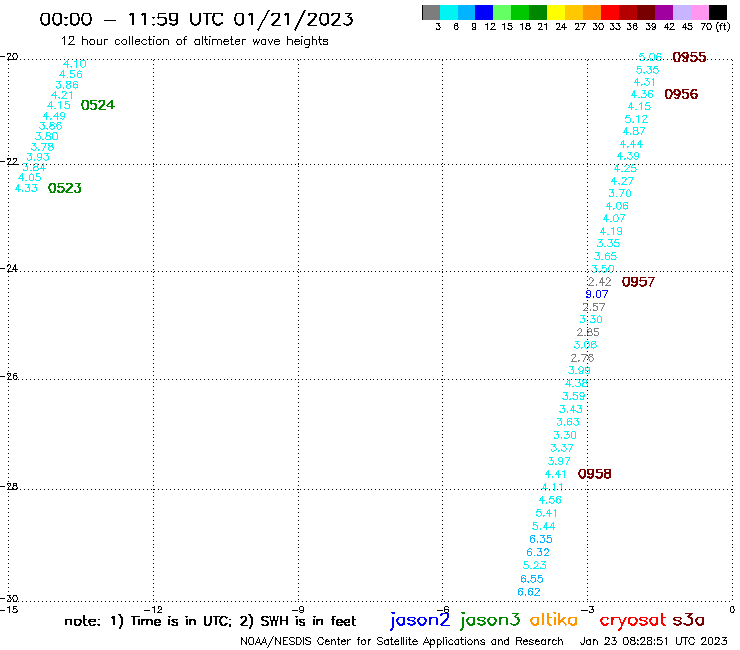Click the jason2 satellite label
This screenshot has height=650, width=740.
(420, 620)
